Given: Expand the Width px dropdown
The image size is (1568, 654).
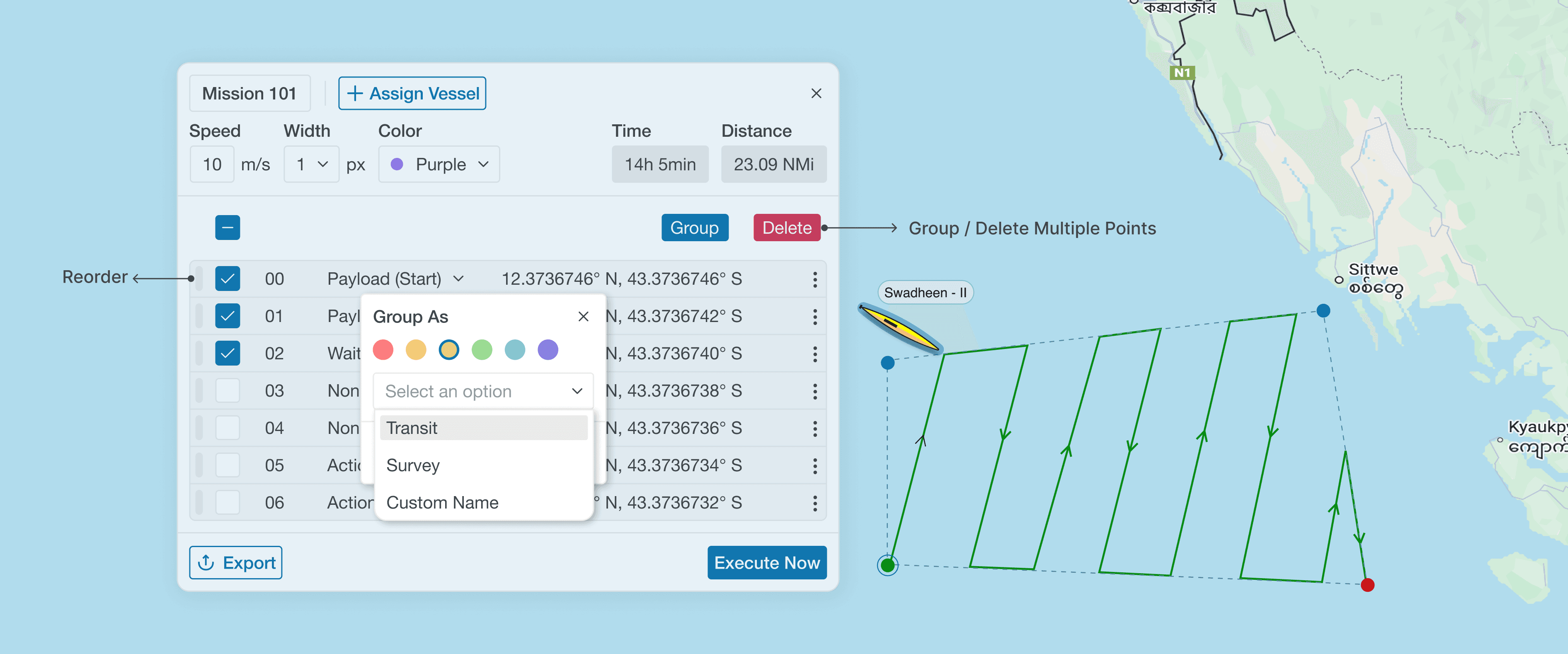Looking at the screenshot, I should click(312, 164).
